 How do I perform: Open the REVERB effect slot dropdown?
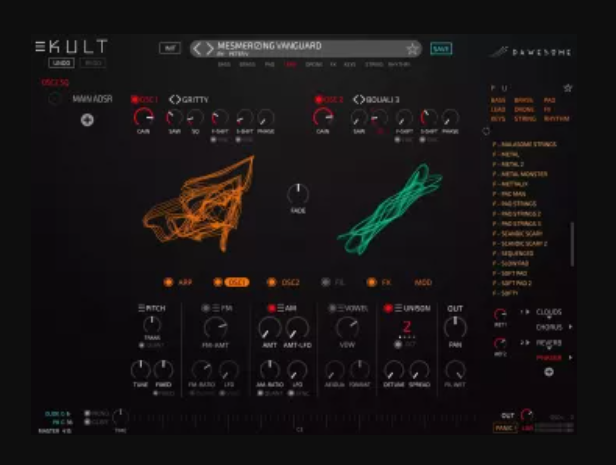(x=549, y=343)
